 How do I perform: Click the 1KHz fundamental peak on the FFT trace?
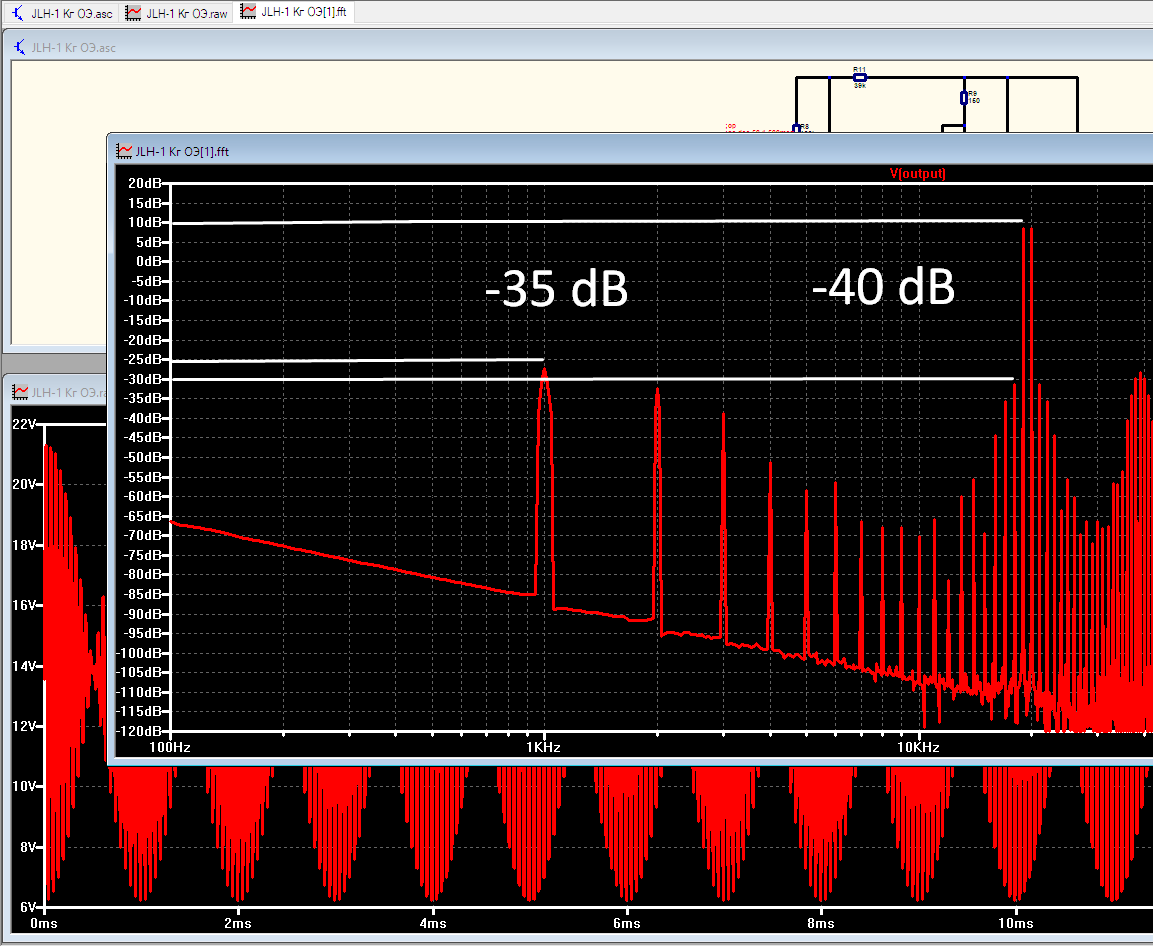[544, 371]
